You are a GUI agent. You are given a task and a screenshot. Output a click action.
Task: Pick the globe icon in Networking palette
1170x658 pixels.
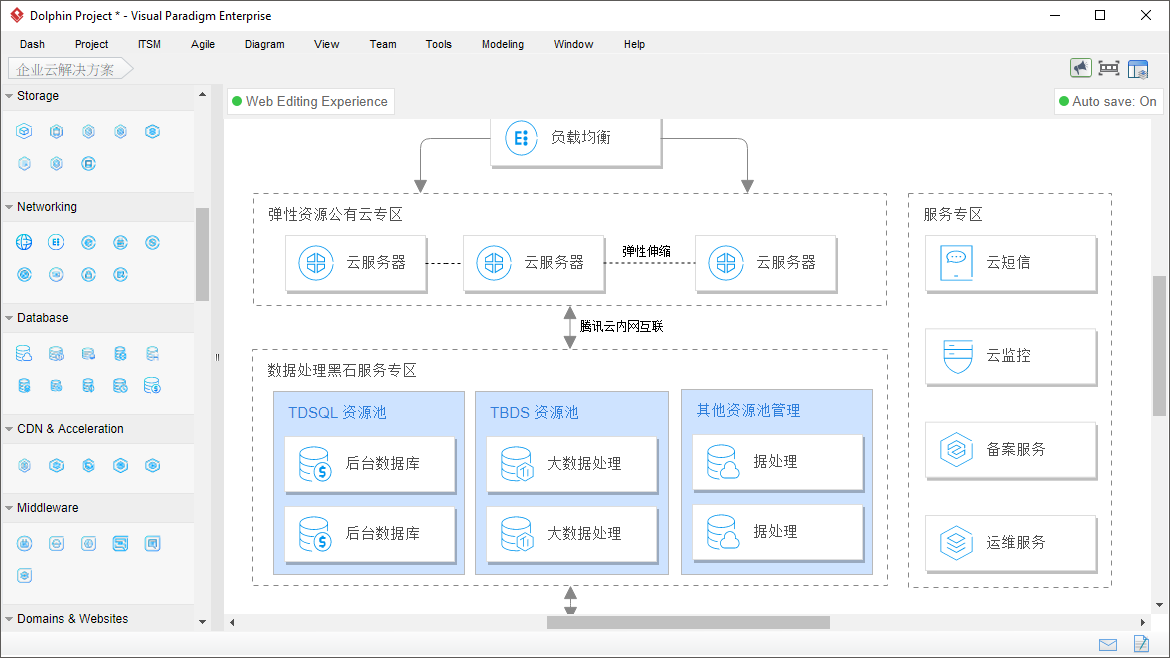(x=25, y=242)
